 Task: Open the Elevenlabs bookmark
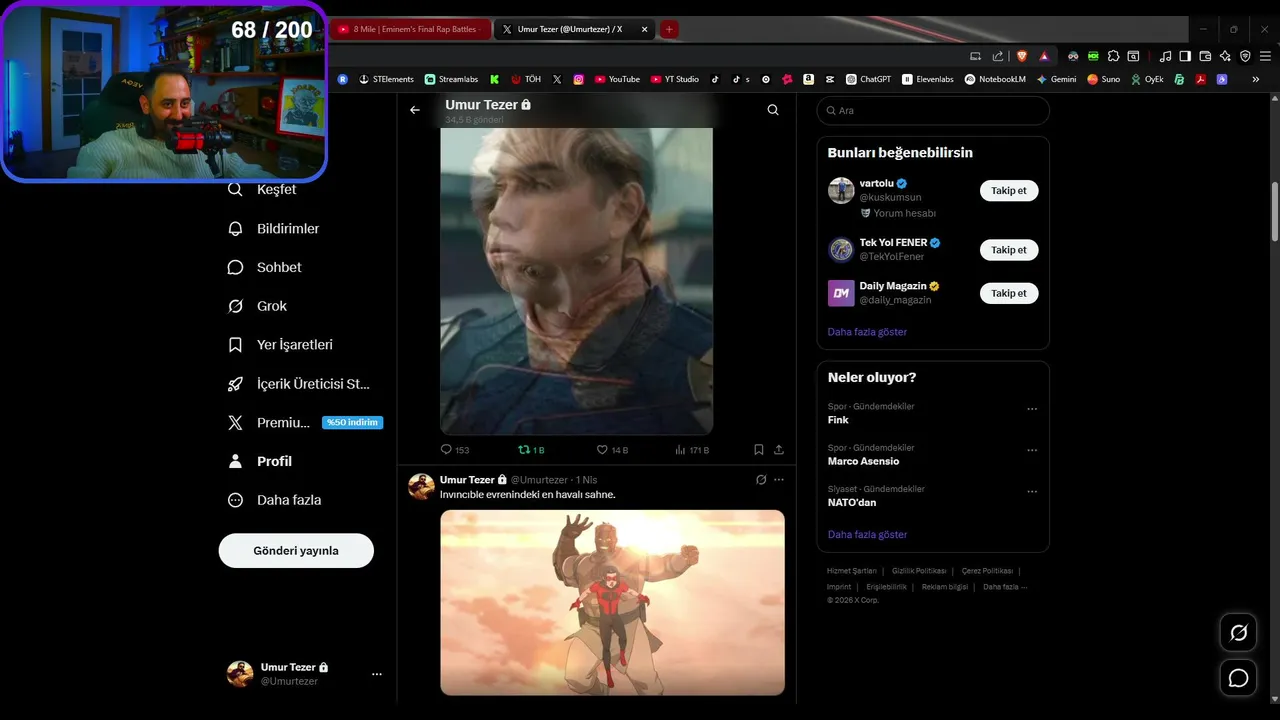[928, 79]
